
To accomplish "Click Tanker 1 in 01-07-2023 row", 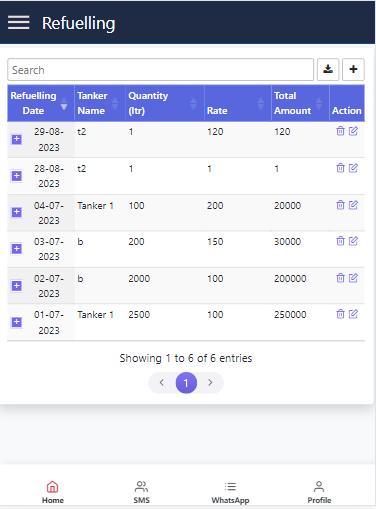I will coord(95,314).
